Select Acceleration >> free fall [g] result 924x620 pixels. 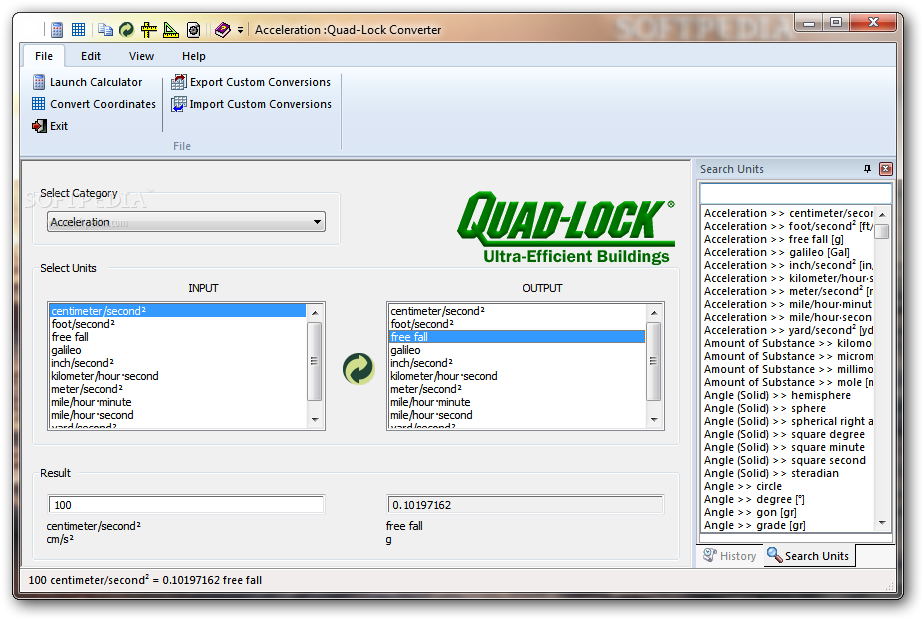pyautogui.click(x=788, y=239)
